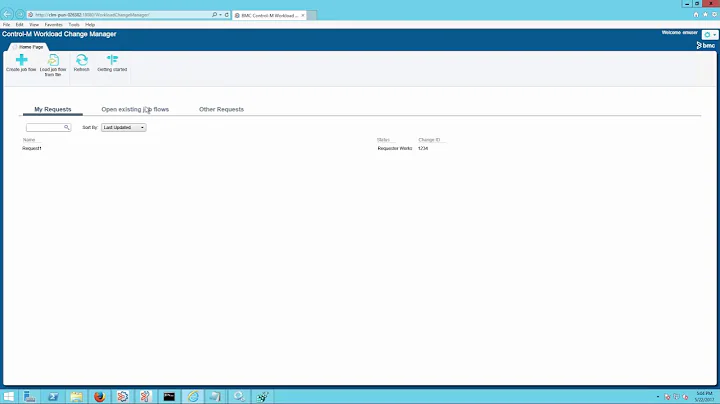Select the BMC Control-M Workload browser tab

[268, 15]
